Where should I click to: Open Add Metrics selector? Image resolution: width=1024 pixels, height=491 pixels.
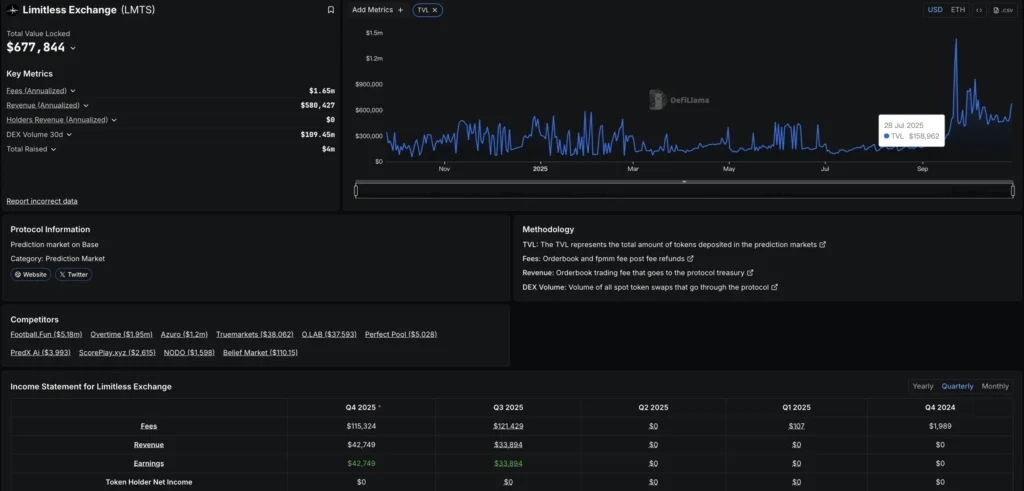pyautogui.click(x=378, y=10)
